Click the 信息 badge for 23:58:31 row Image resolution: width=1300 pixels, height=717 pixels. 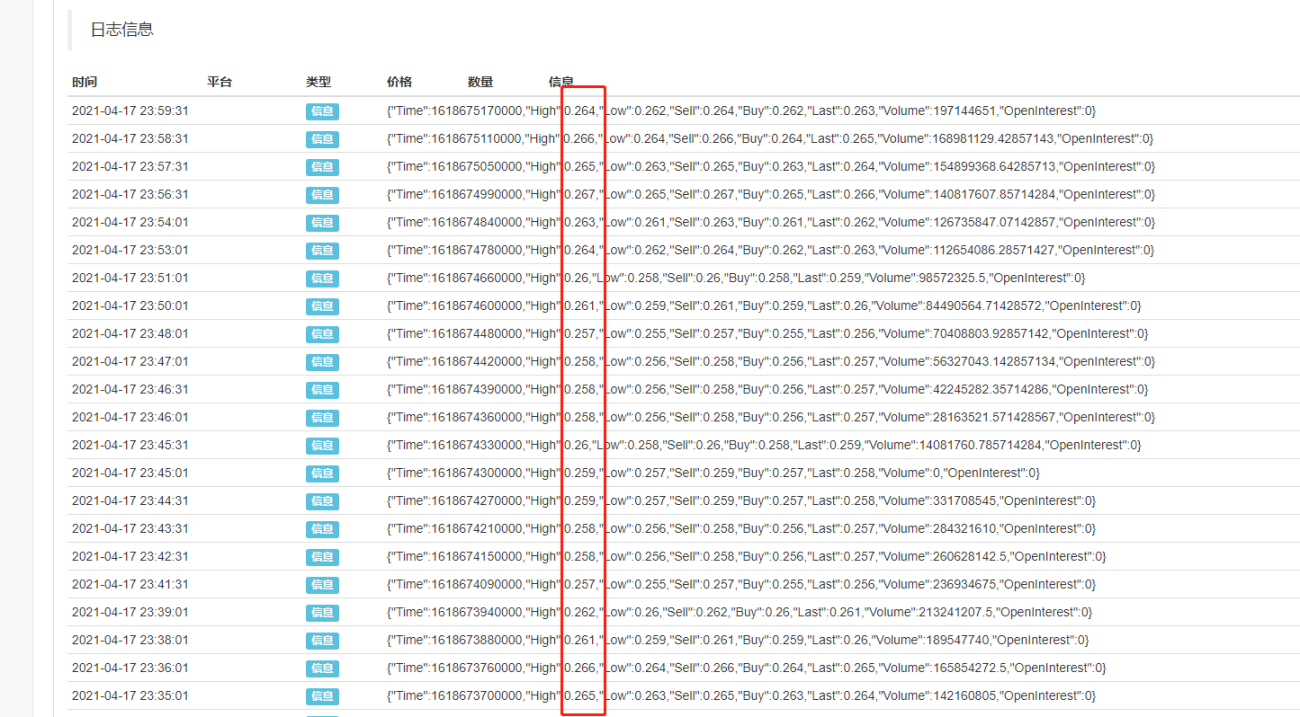[x=322, y=139]
